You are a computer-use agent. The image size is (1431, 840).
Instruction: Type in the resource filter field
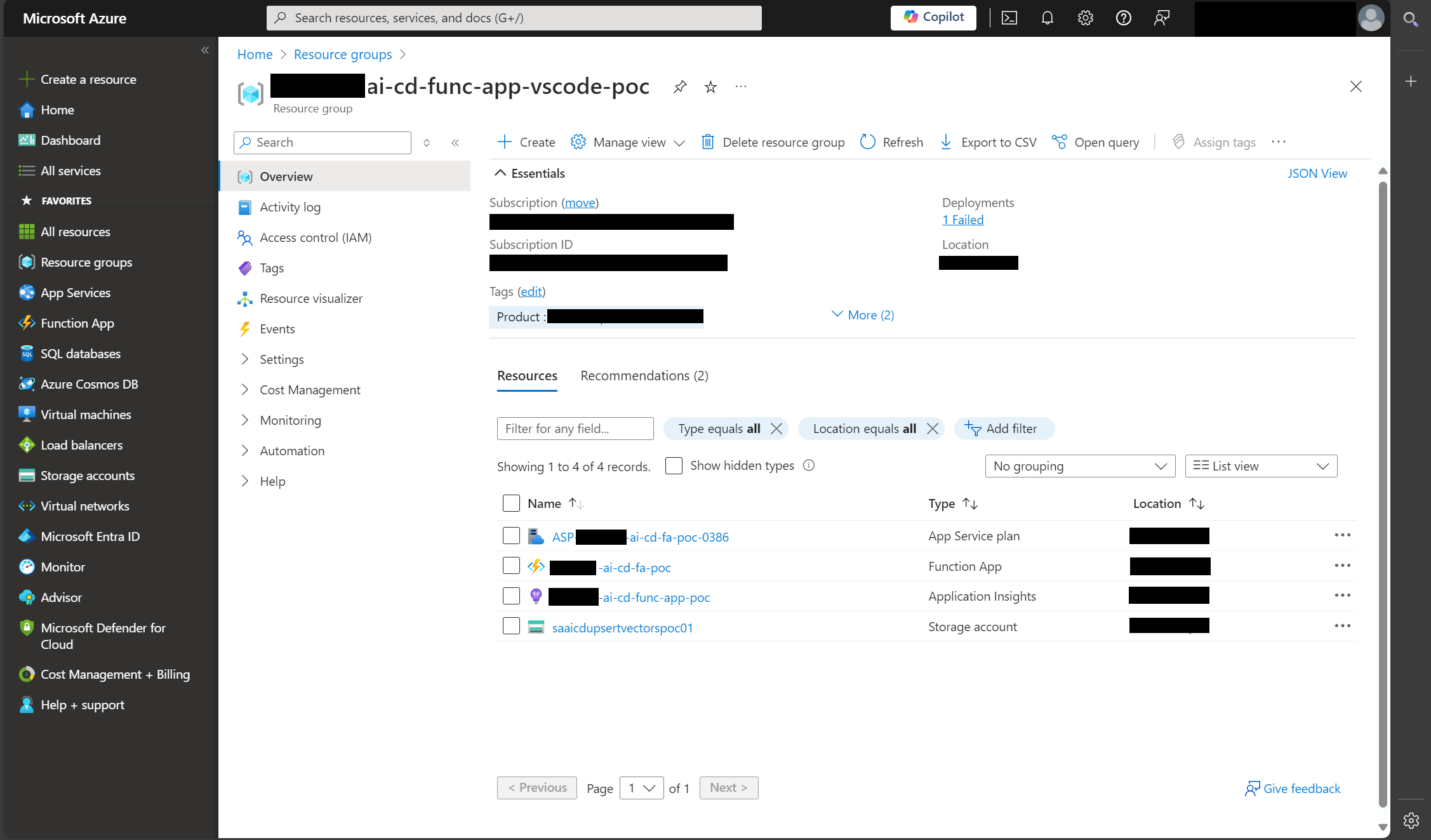pos(575,428)
